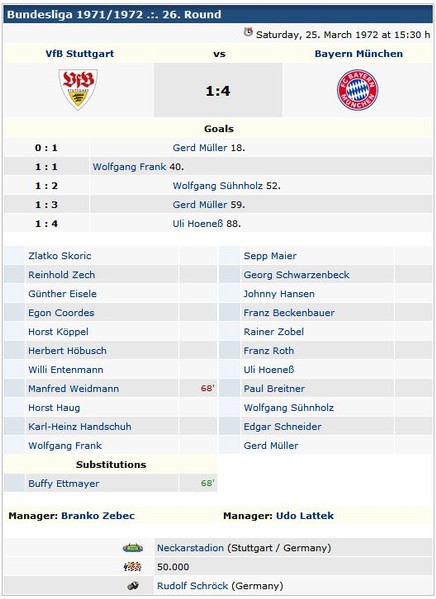Open the Neckarstadion venue link
The width and height of the screenshot is (436, 599).
point(190,548)
